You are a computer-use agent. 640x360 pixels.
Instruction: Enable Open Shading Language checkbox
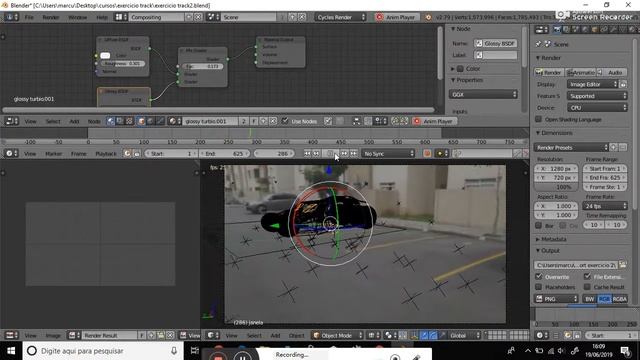point(538,119)
